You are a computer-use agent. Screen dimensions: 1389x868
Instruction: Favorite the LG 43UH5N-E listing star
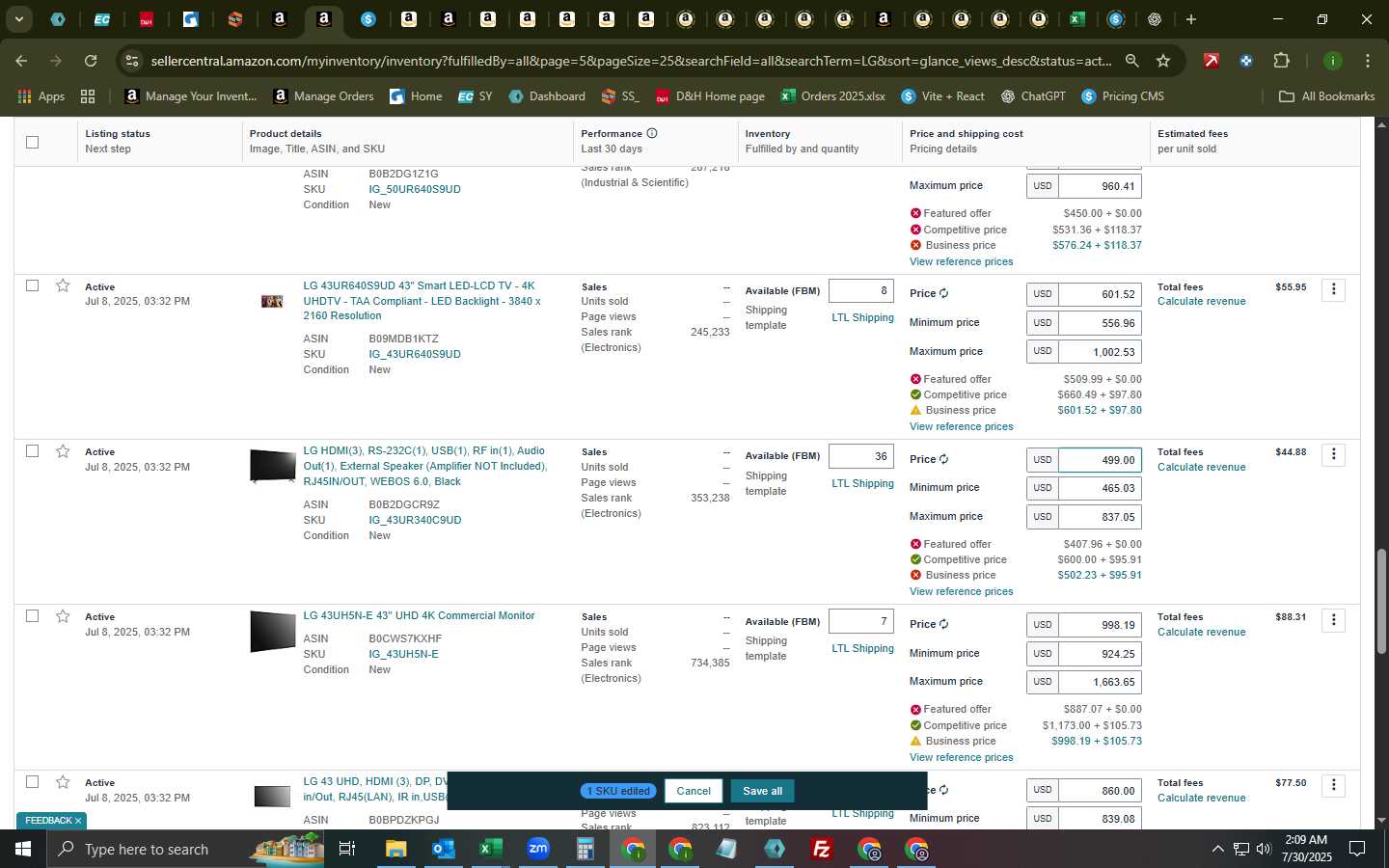(63, 616)
